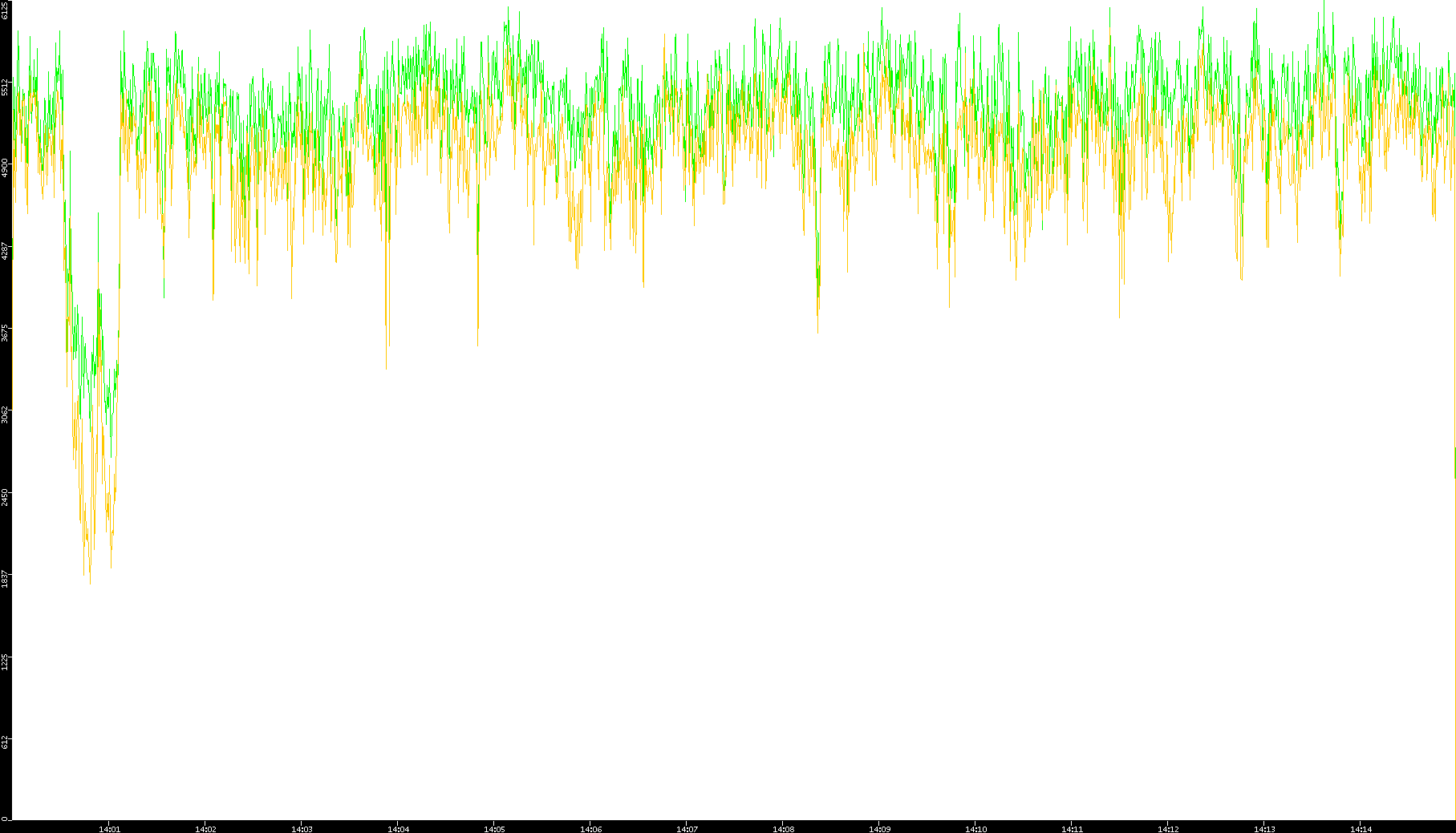Click the 6125 y-axis maximum label
Screen dimensions: 1456x833
6,10
